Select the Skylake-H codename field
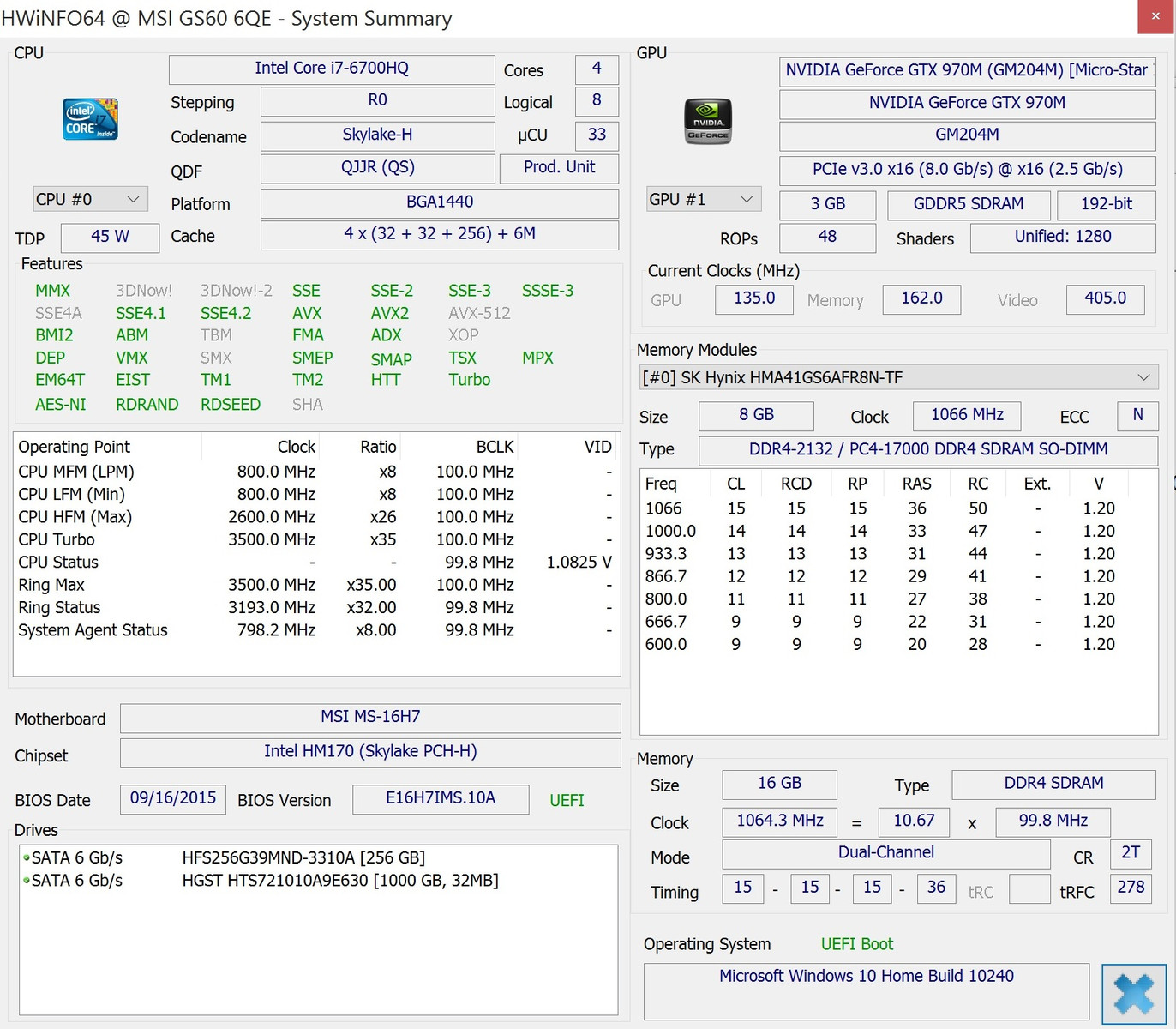Viewport: 1176px width, 1029px height. [x=377, y=135]
